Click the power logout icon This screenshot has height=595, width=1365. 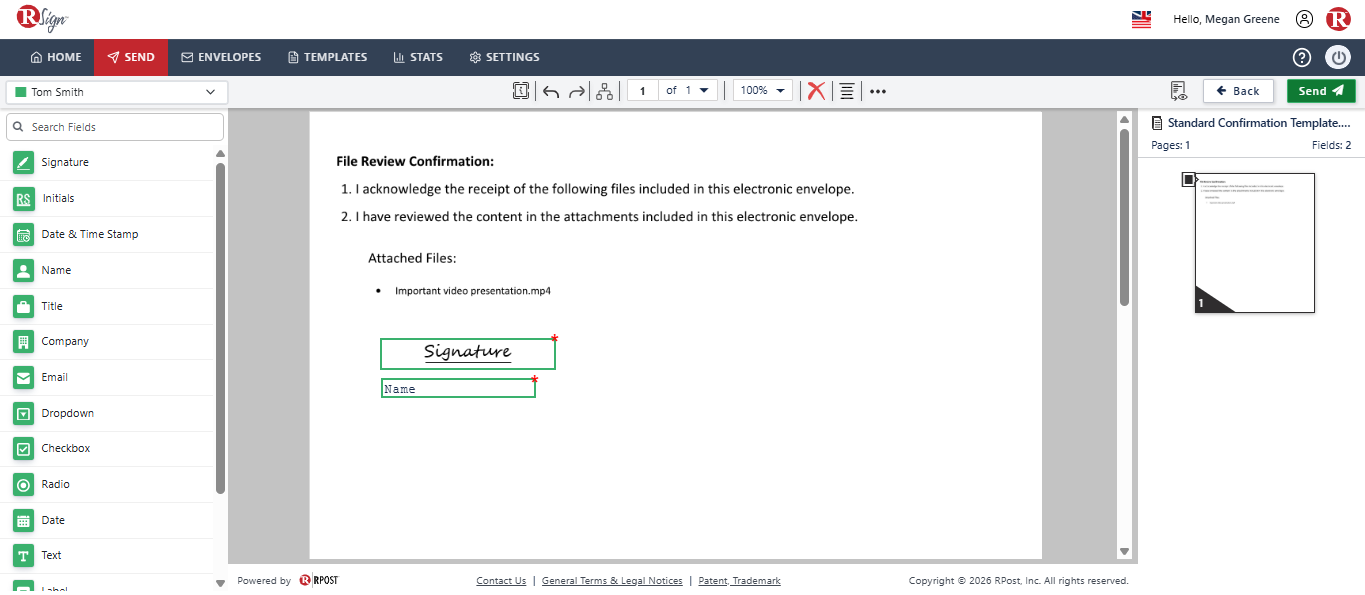coord(1338,57)
